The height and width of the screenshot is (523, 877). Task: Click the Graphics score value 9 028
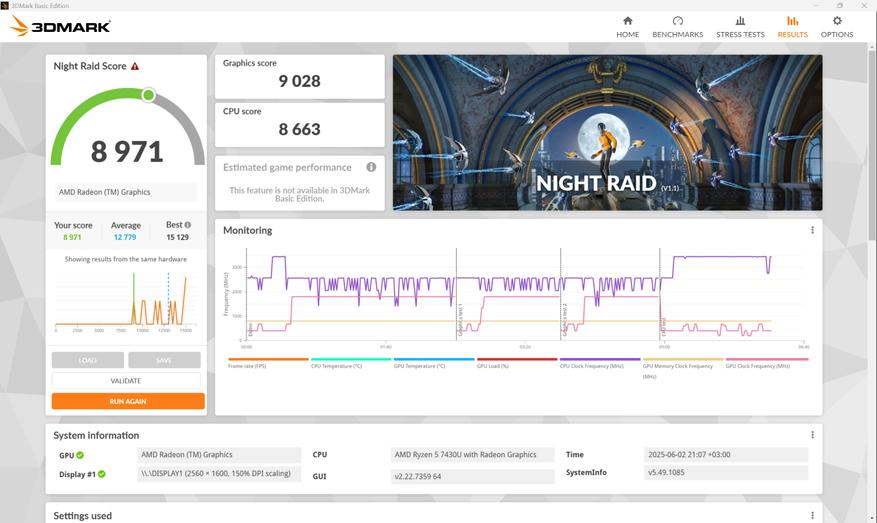click(299, 81)
